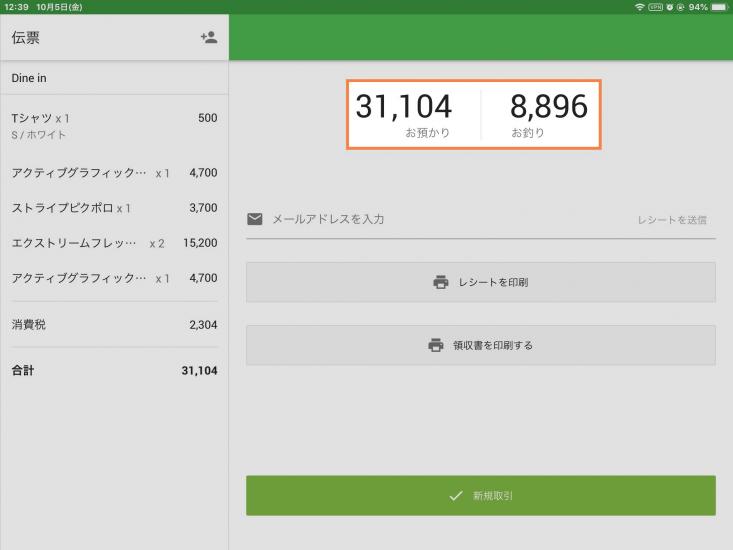Click the 消費税 2,304 tax line
Image resolution: width=733 pixels, height=550 pixels.
[114, 325]
